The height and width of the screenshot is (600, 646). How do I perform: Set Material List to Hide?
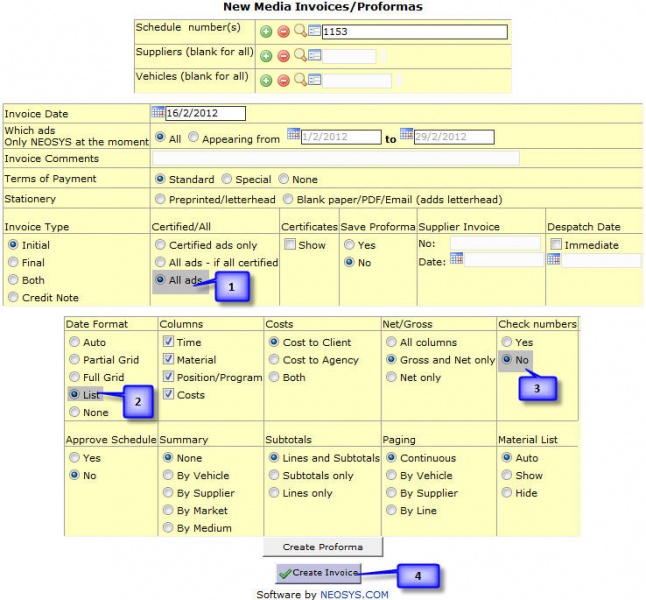coord(507,492)
